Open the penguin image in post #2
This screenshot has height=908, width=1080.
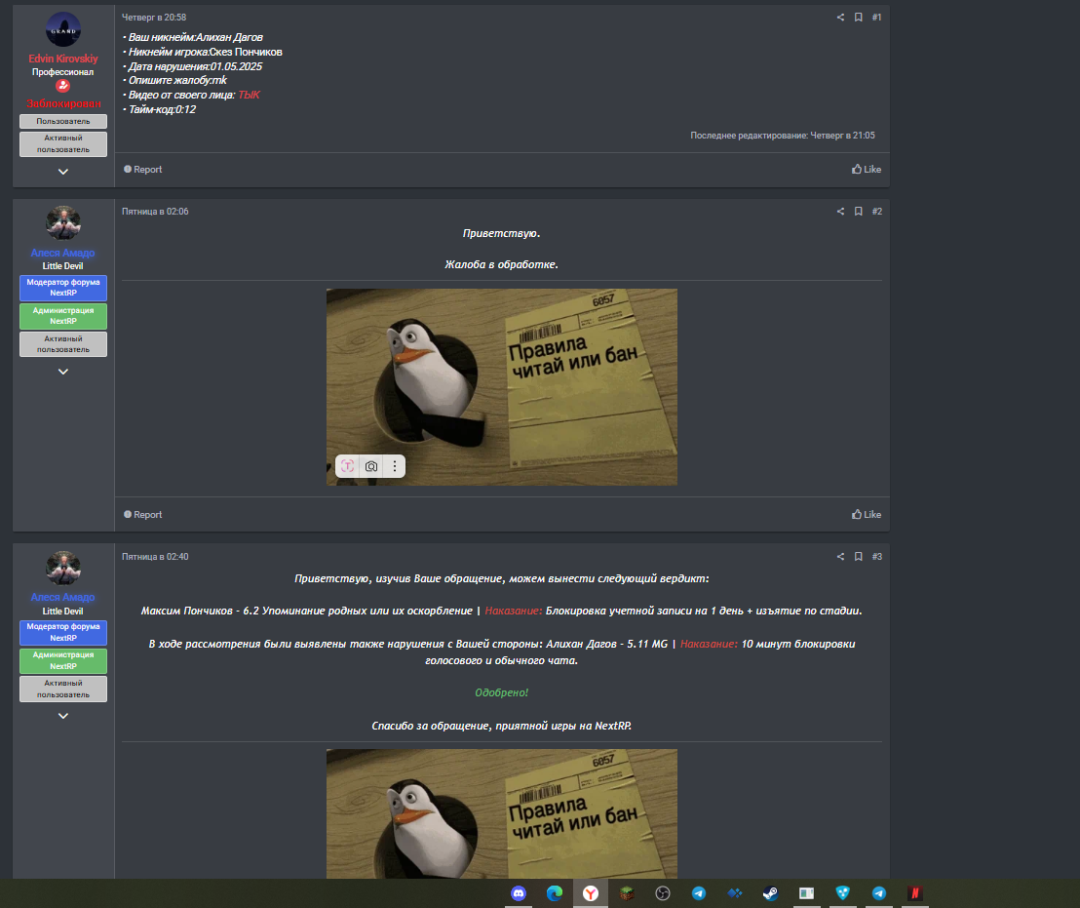click(501, 386)
